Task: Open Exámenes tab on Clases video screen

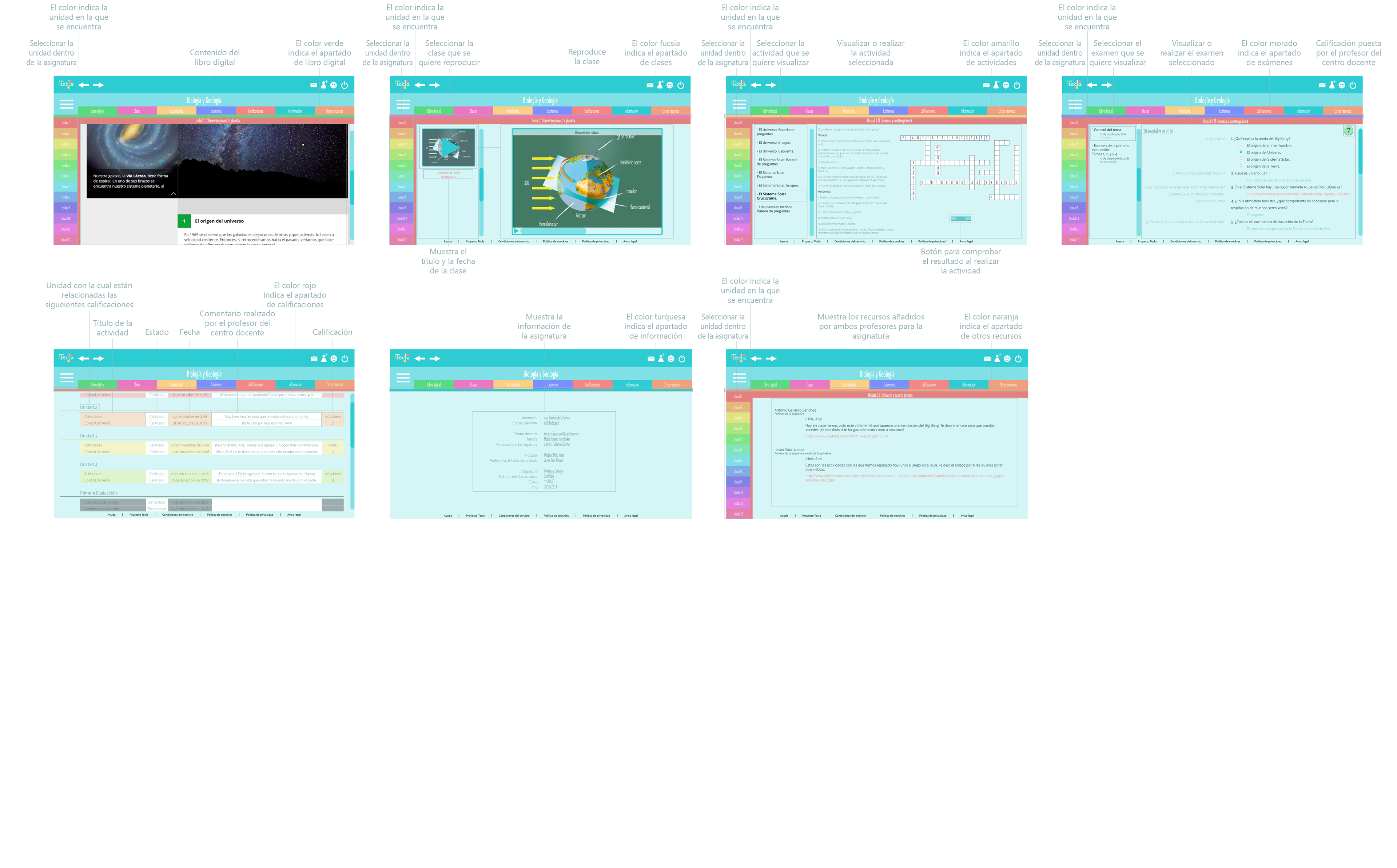Action: pos(552,111)
